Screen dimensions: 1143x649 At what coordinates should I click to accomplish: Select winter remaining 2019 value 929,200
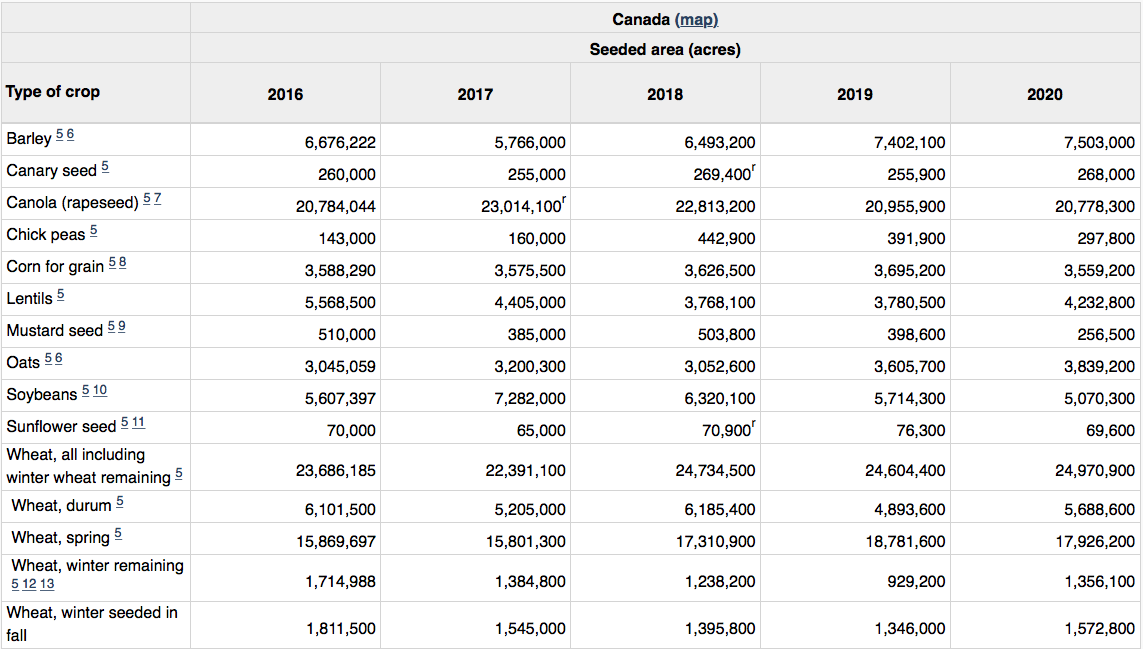916,582
